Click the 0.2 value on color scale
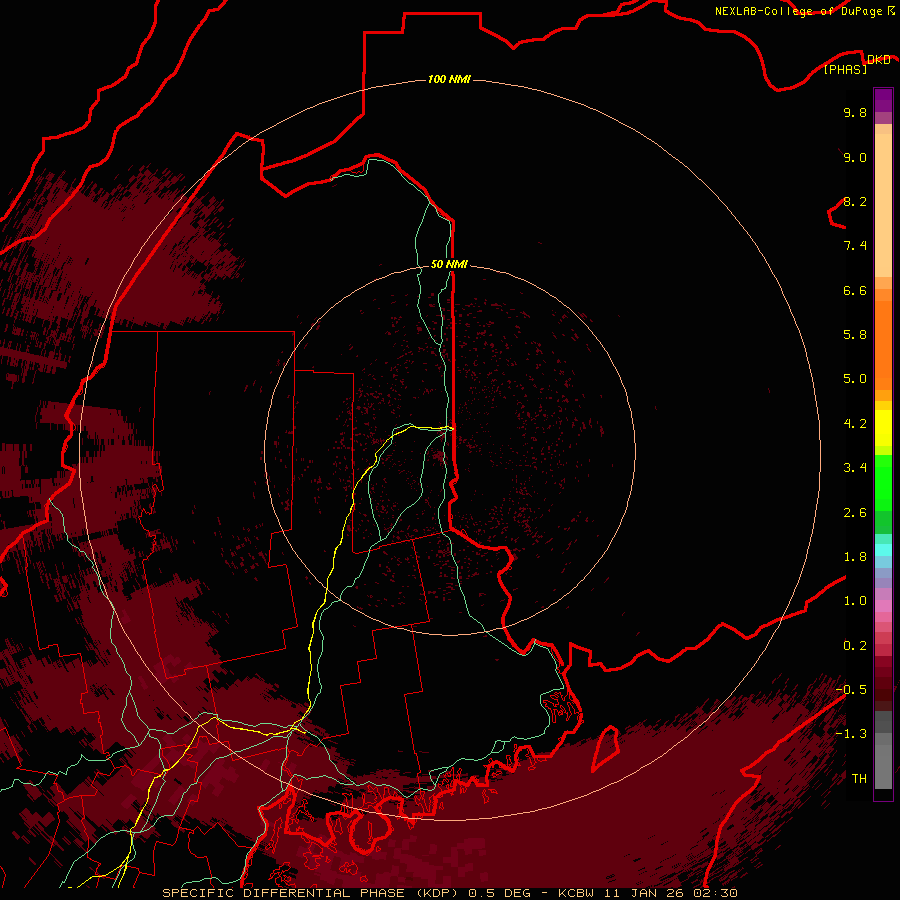 click(855, 646)
